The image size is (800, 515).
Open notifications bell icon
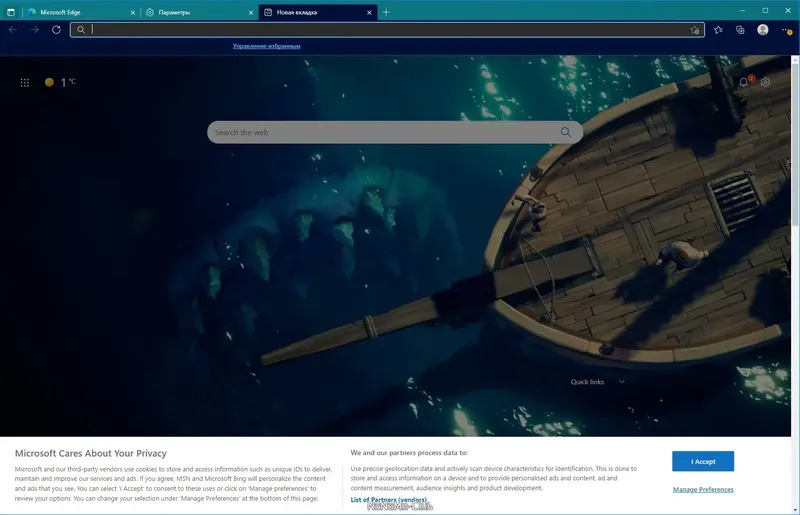click(x=744, y=82)
